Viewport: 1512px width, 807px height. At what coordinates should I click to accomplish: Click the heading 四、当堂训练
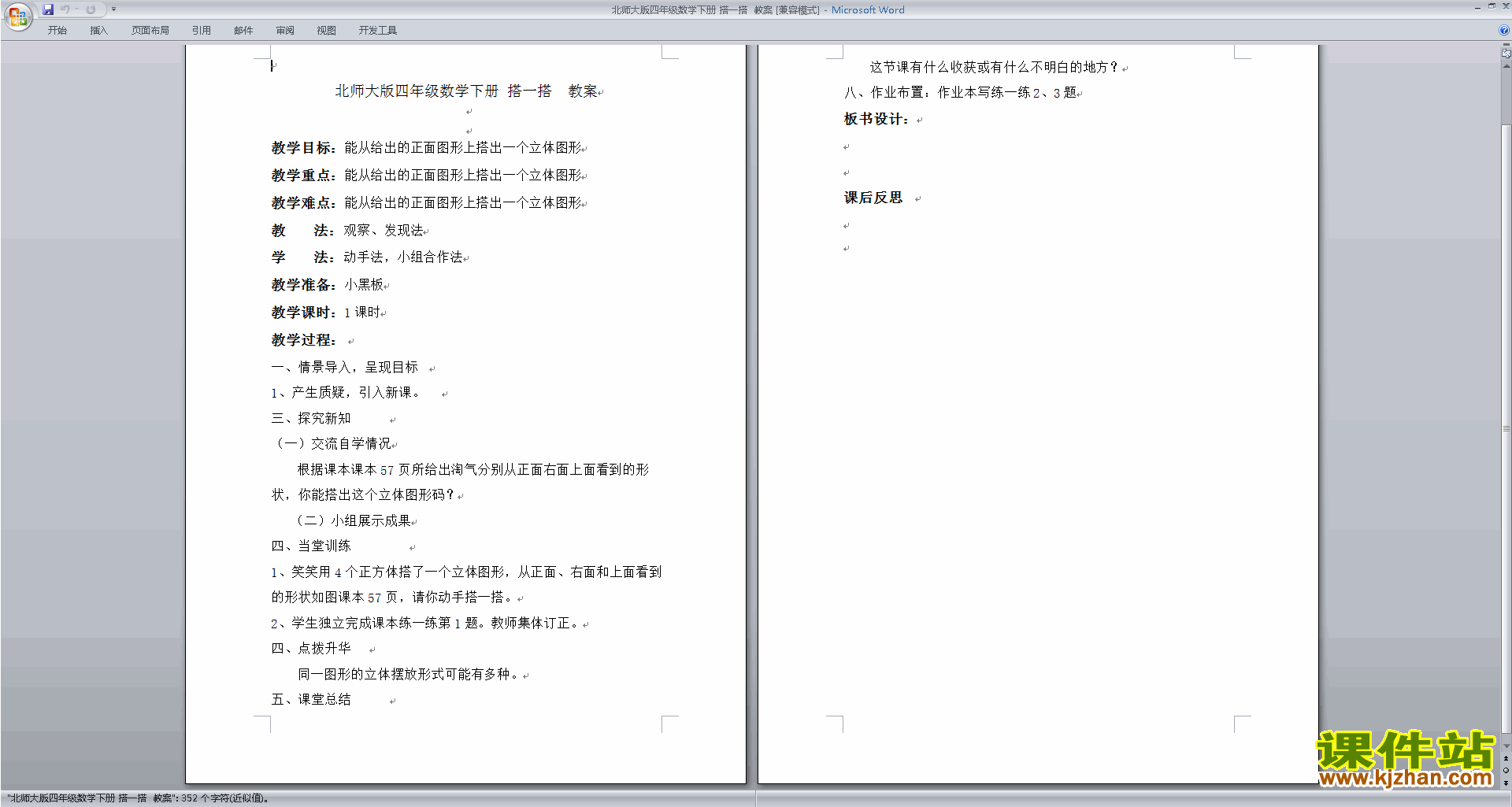311,546
